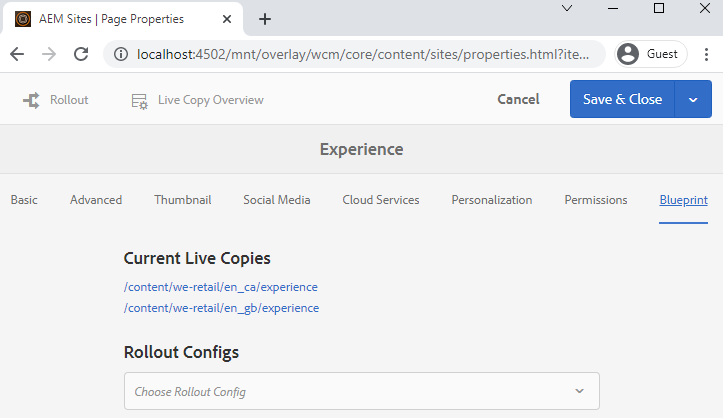Screen dimensions: 723x418
Task: Reload the page with the refresh icon
Action: pyautogui.click(x=82, y=54)
